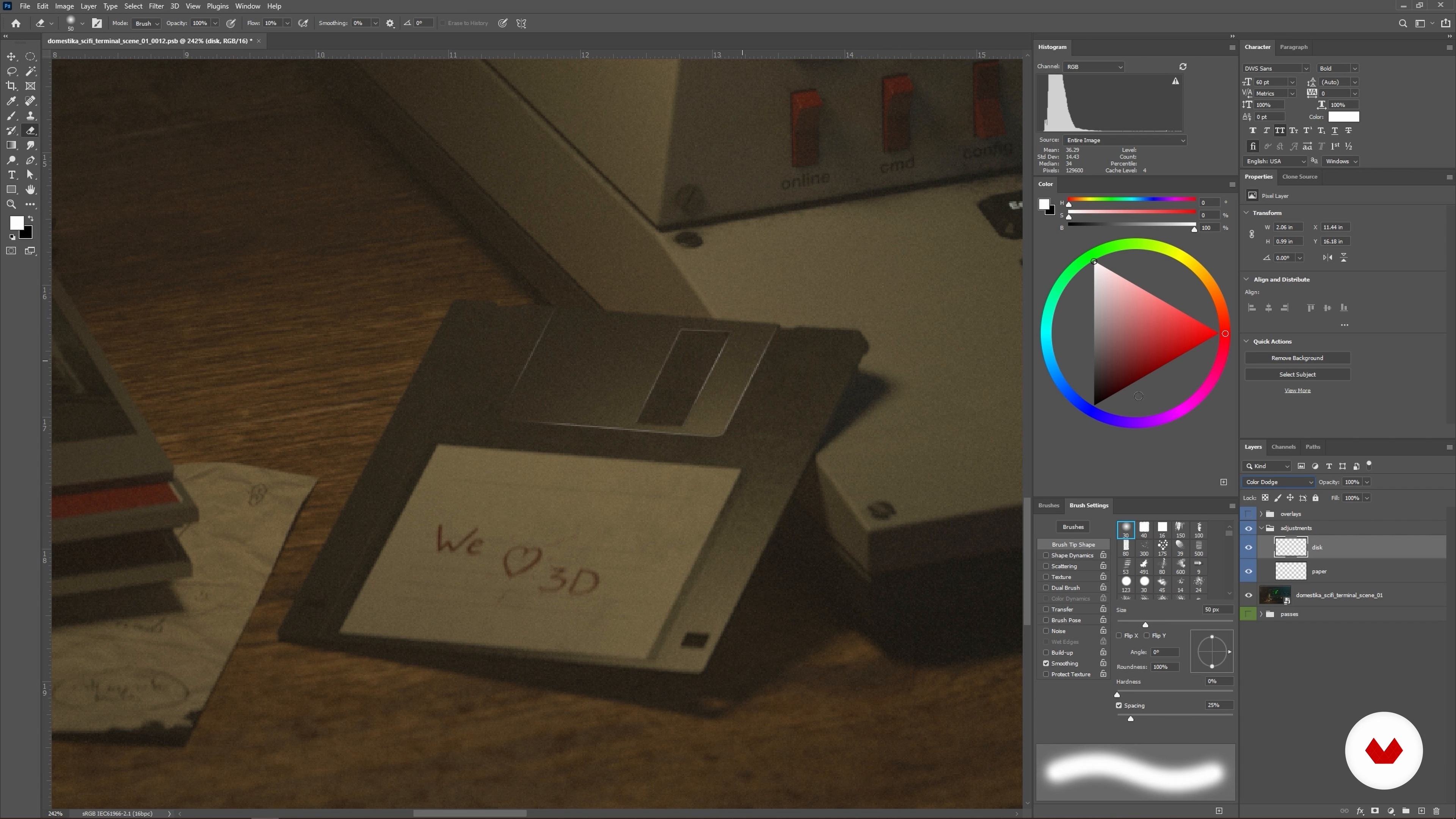This screenshot has width=1456, height=819.
Task: Select the Zoom tool
Action: 11,204
